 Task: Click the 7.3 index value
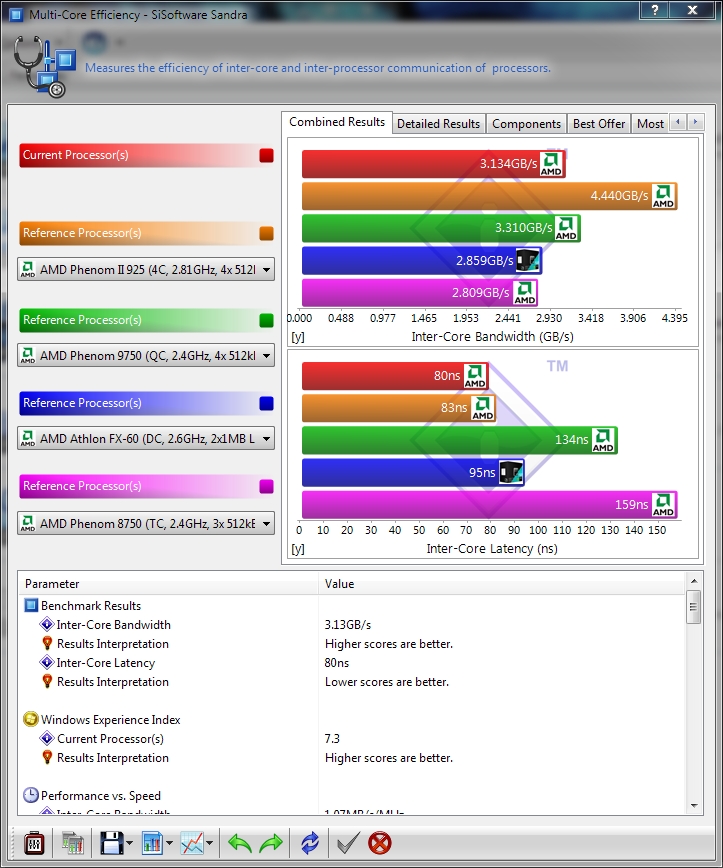(x=332, y=738)
